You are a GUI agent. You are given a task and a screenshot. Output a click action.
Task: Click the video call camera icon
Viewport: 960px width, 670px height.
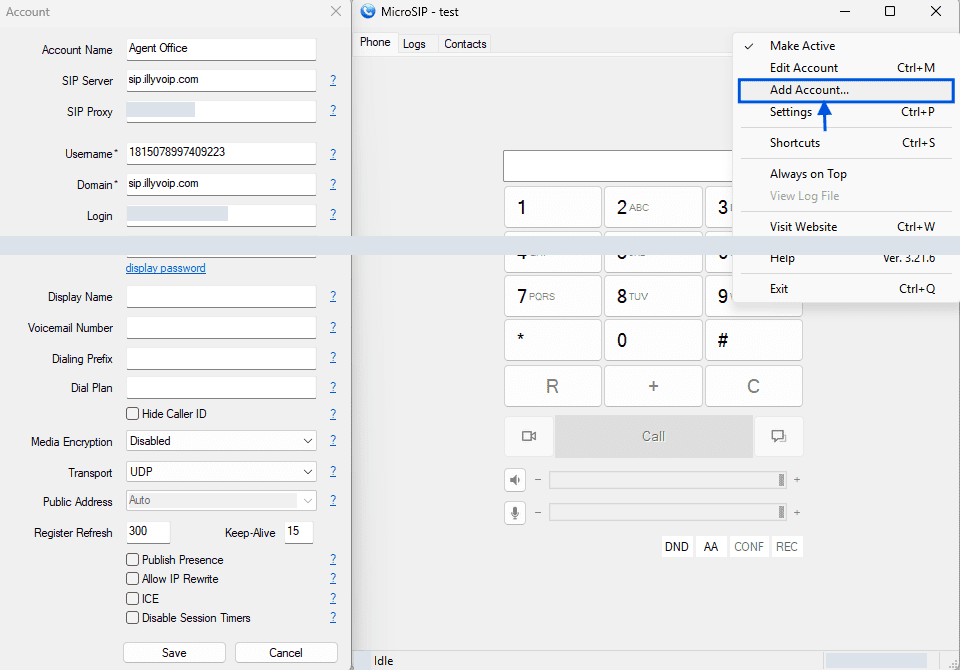coord(529,436)
